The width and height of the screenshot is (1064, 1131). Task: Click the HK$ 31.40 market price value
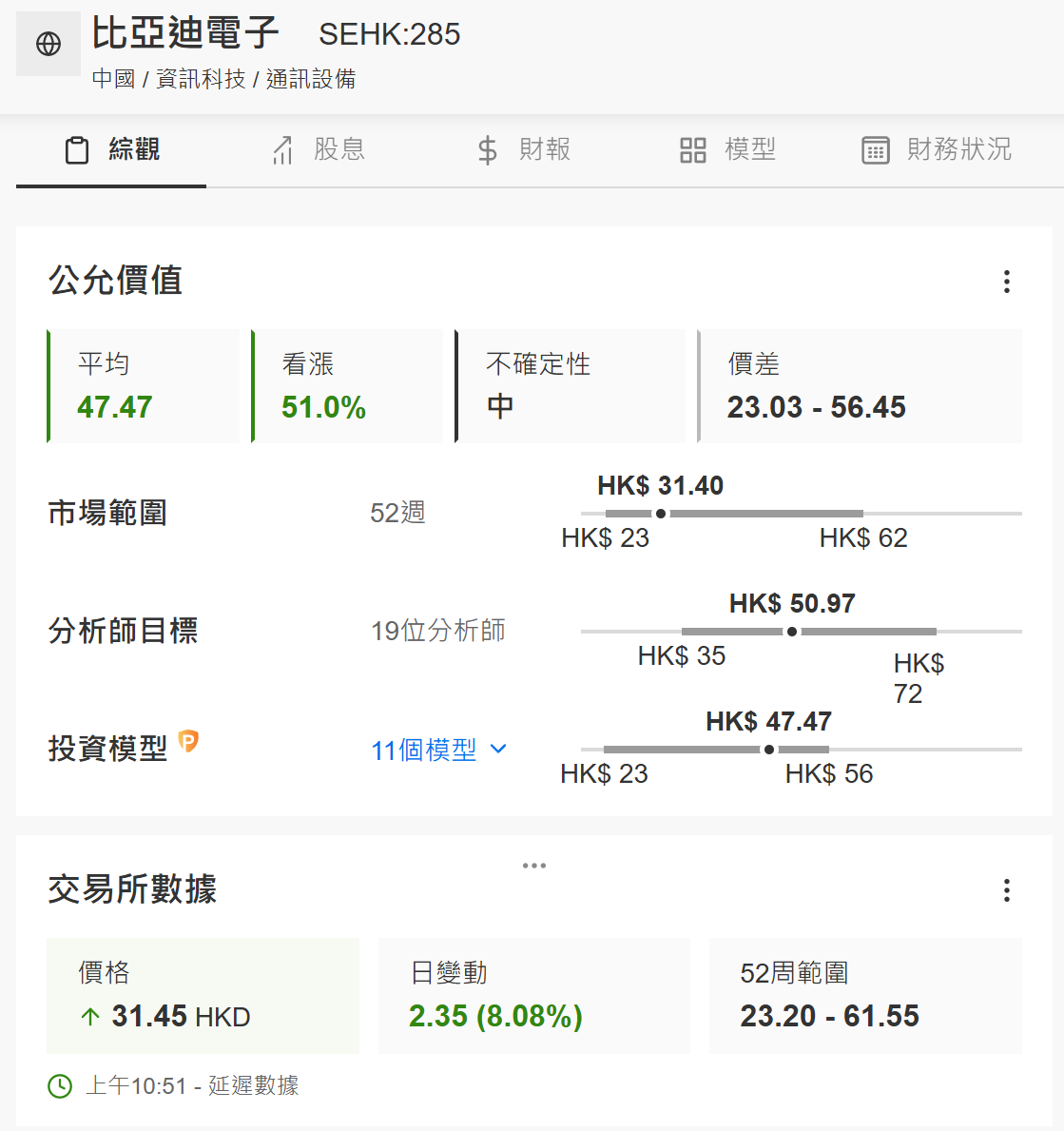[660, 485]
